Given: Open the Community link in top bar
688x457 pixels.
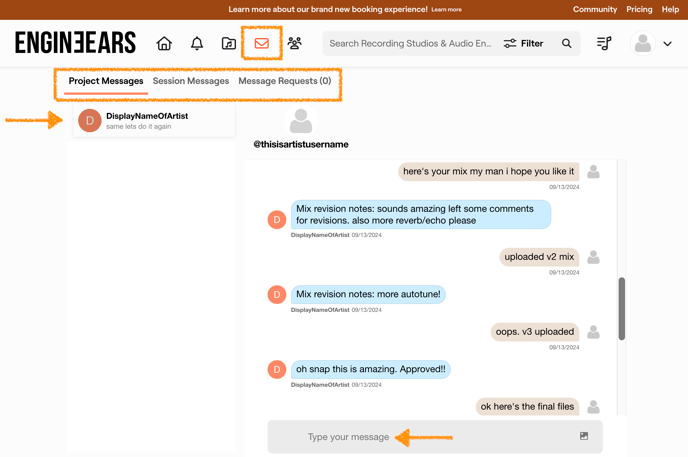Looking at the screenshot, I should 595,9.
